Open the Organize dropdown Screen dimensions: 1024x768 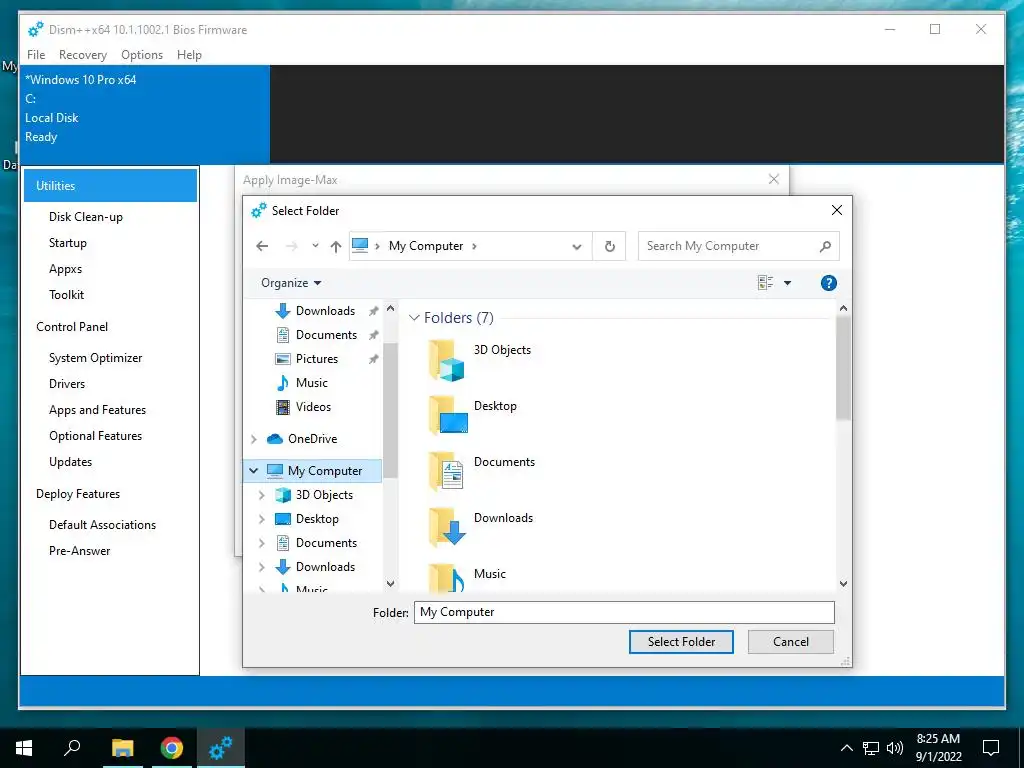[x=291, y=283]
